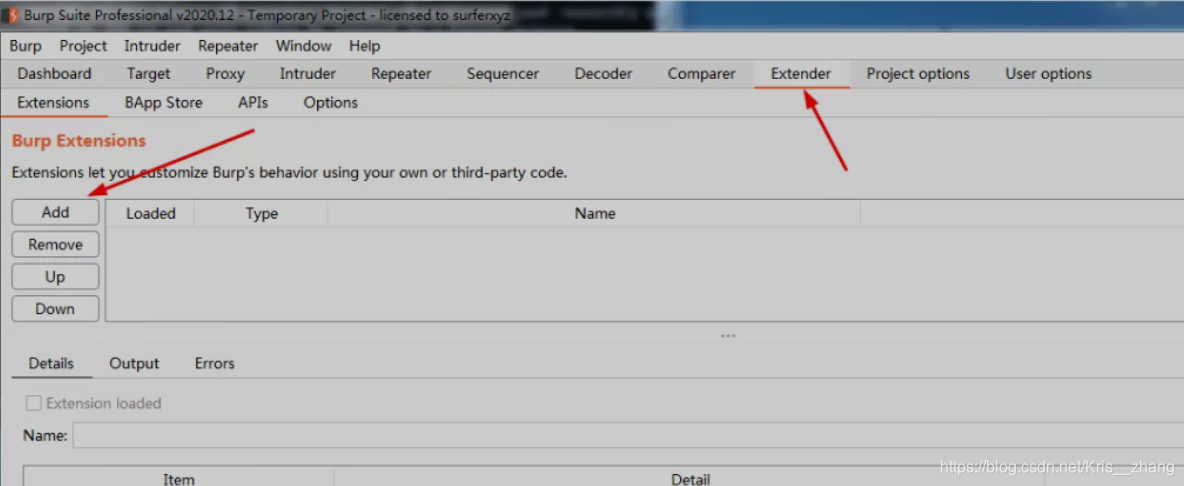Sort by the Loaded column header
1184x486 pixels.
point(150,214)
